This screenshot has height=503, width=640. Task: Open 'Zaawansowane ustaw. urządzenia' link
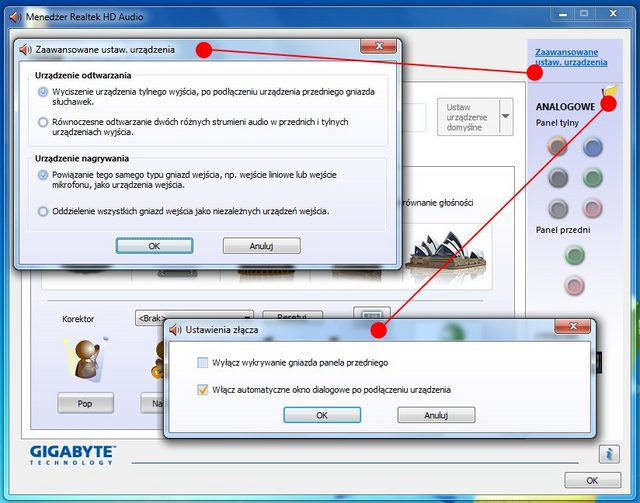click(x=567, y=57)
